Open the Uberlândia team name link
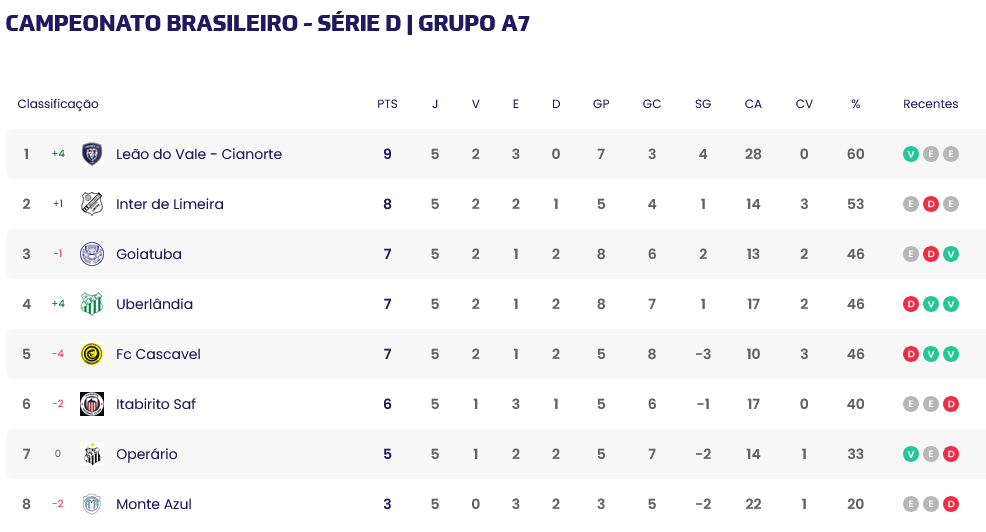 tap(154, 304)
